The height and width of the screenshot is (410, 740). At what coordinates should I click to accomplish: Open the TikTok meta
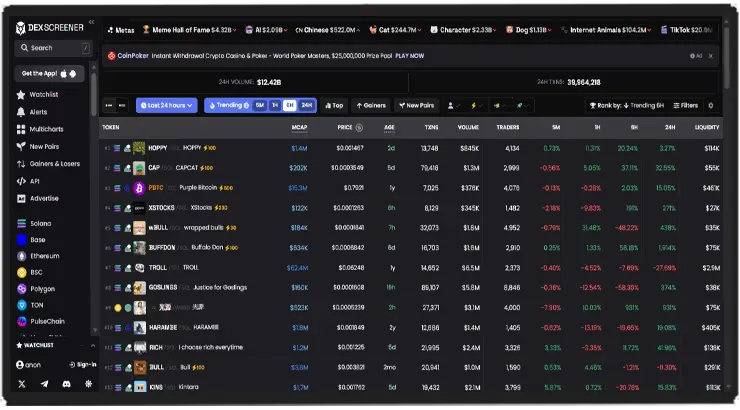[x=687, y=30]
